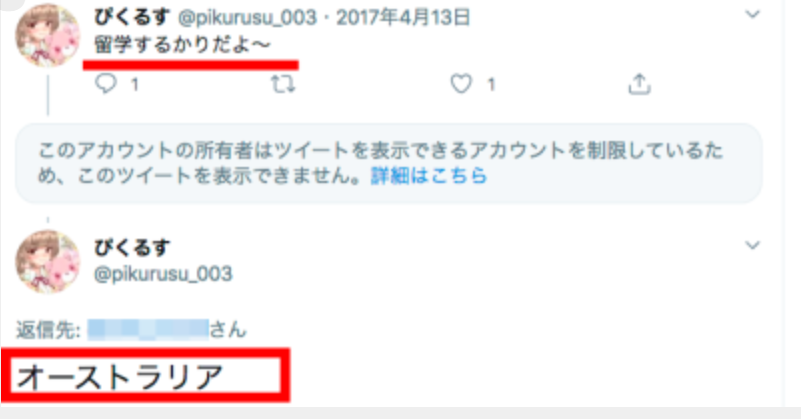Click the ぴくるす name on the top tweet

[x=132, y=17]
